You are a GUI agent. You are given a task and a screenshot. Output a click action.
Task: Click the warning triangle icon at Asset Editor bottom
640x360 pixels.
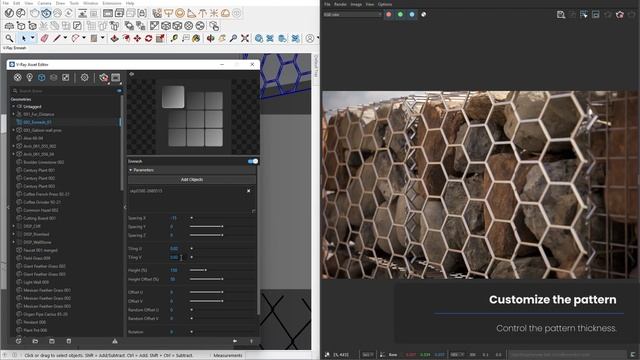[x=115, y=341]
